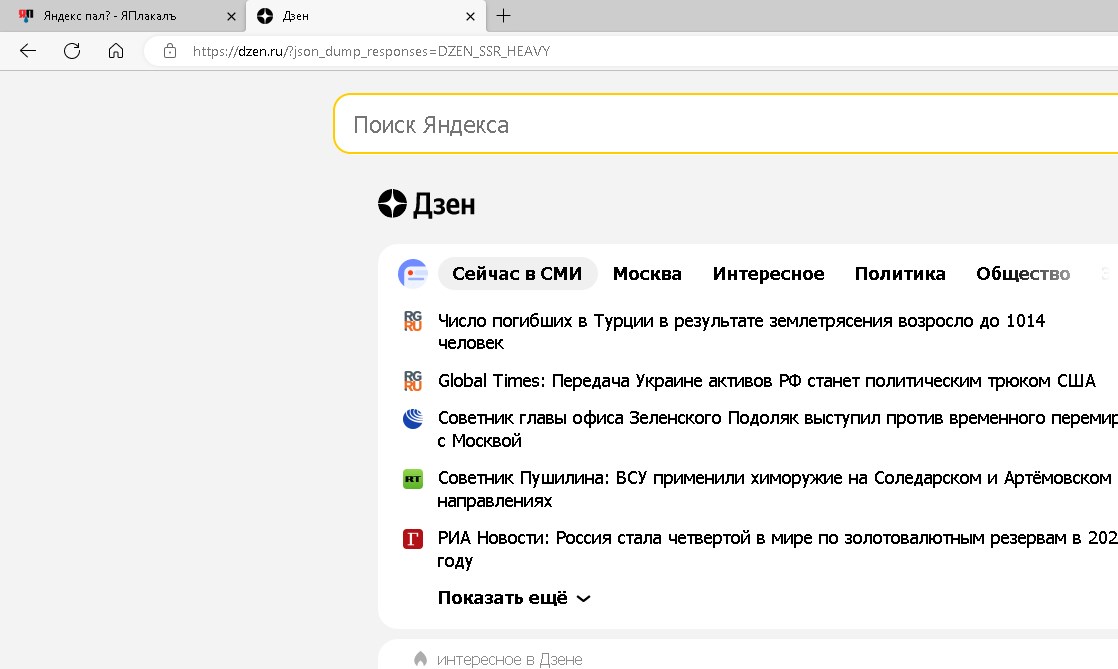Image resolution: width=1118 pixels, height=669 pixels.
Task: Read Подоляк headline about перемирия с Москвой
Action: (x=777, y=429)
